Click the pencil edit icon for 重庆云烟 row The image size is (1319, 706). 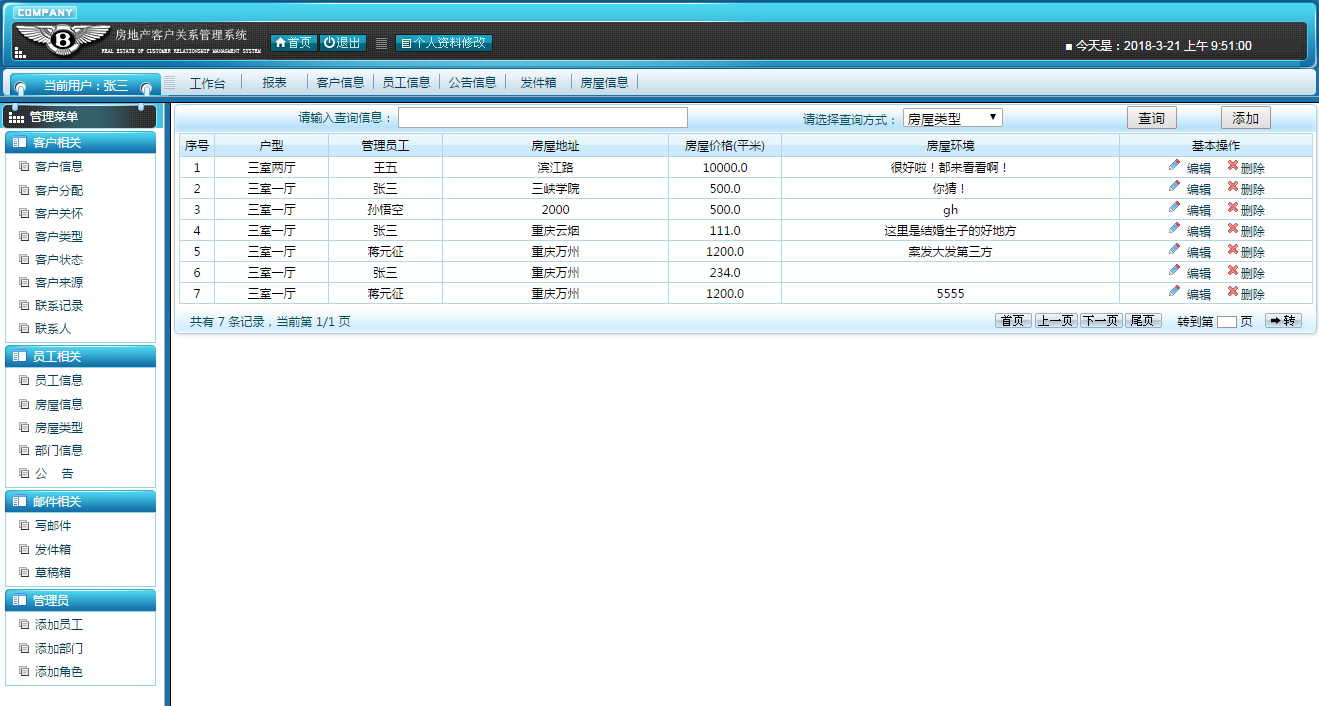point(1174,229)
